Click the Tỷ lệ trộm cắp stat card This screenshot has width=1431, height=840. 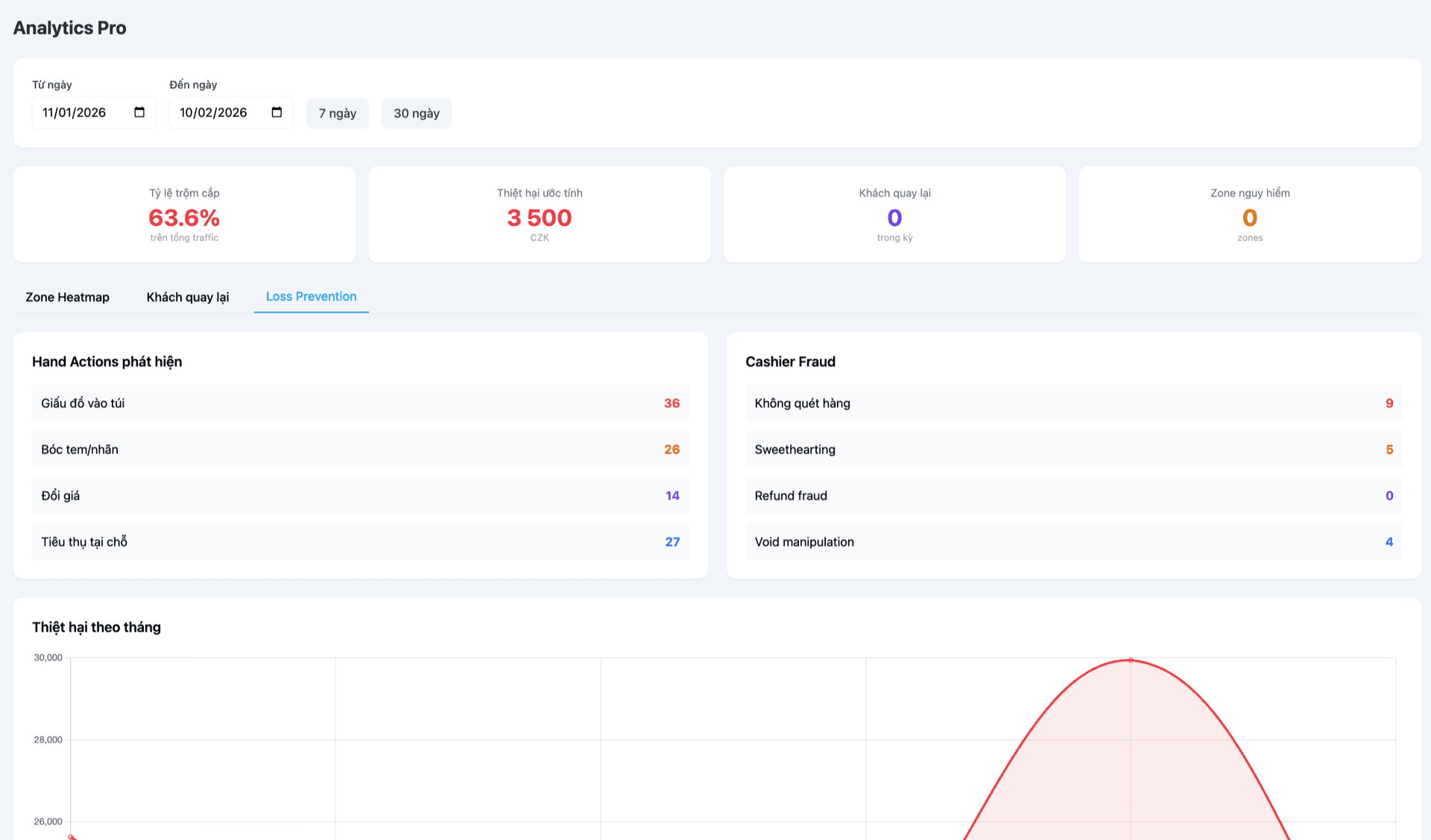coord(183,215)
